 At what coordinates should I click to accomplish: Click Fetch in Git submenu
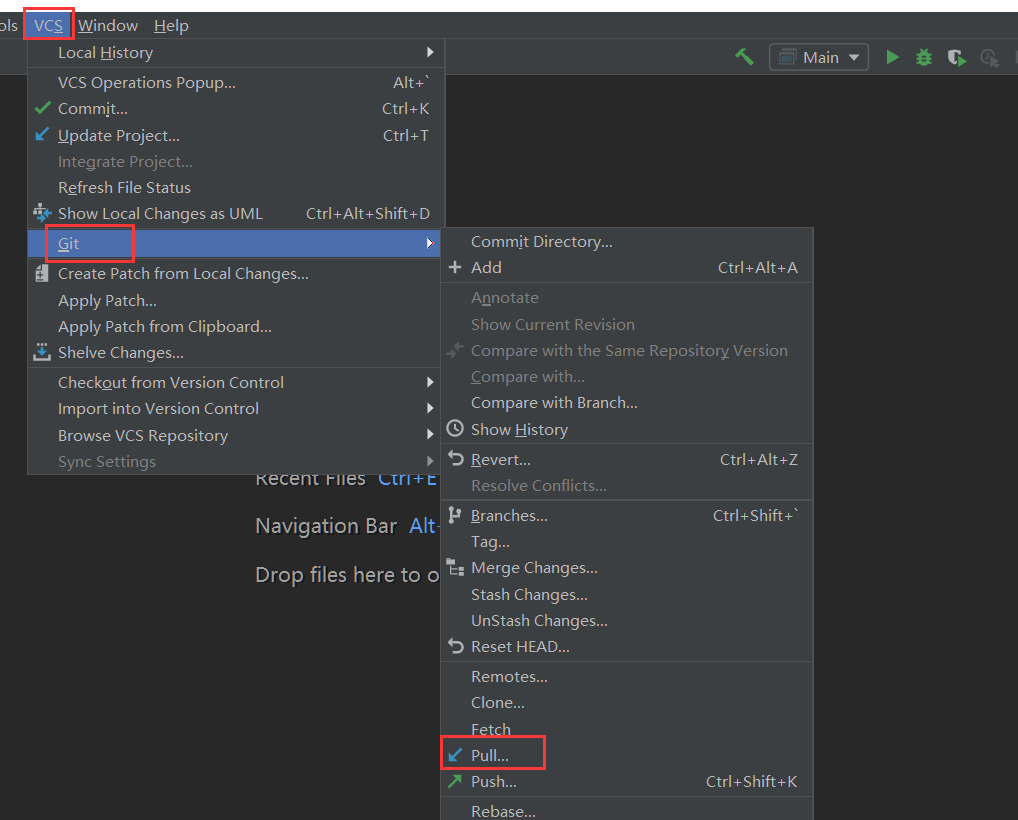tap(627, 729)
